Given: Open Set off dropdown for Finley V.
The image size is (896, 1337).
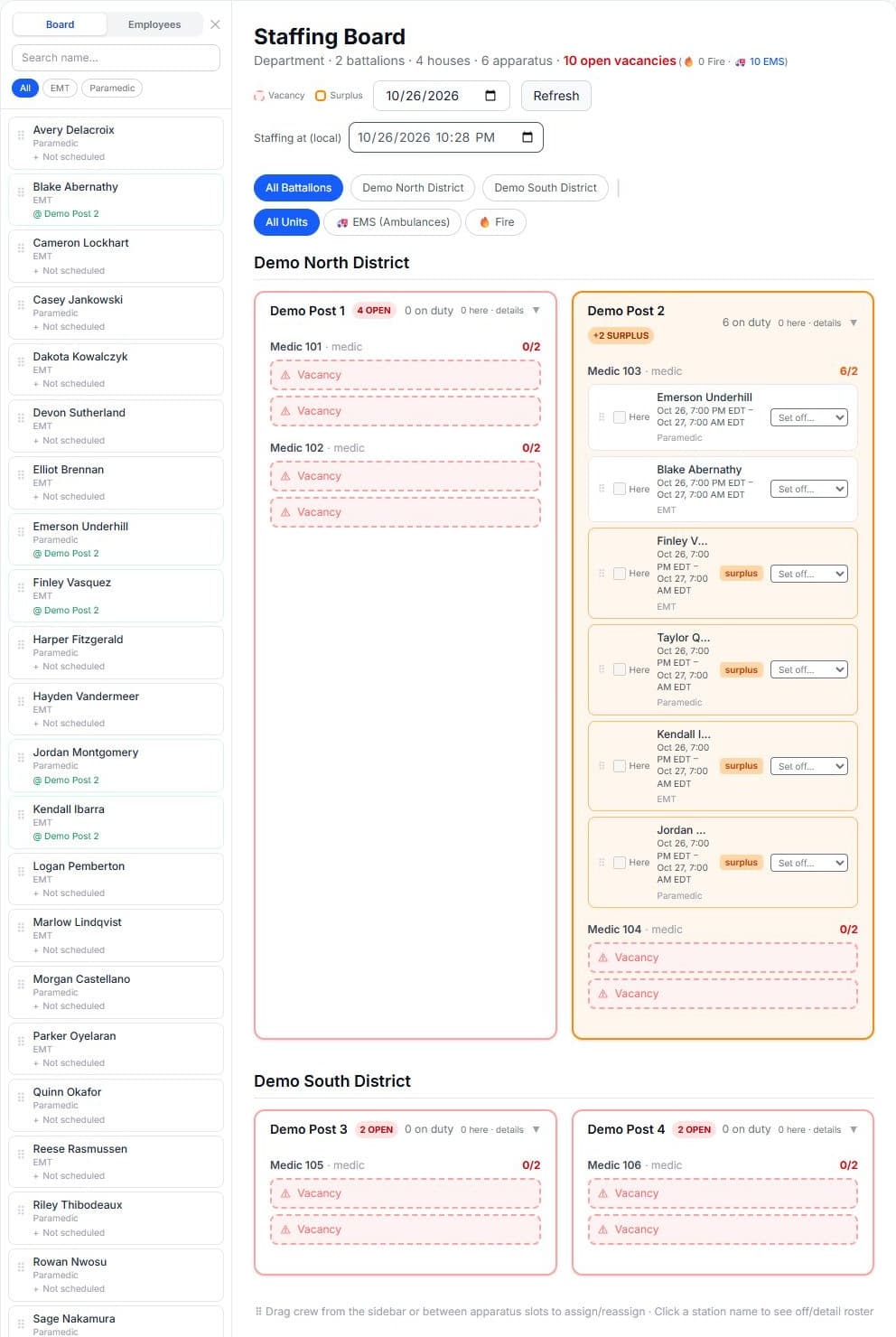Looking at the screenshot, I should (x=809, y=574).
